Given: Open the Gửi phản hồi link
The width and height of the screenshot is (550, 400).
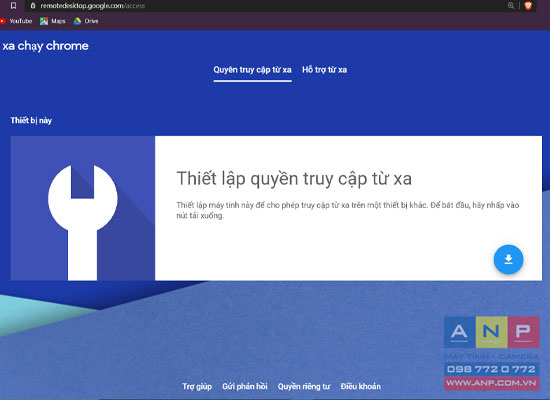Looking at the screenshot, I should coord(245,386).
